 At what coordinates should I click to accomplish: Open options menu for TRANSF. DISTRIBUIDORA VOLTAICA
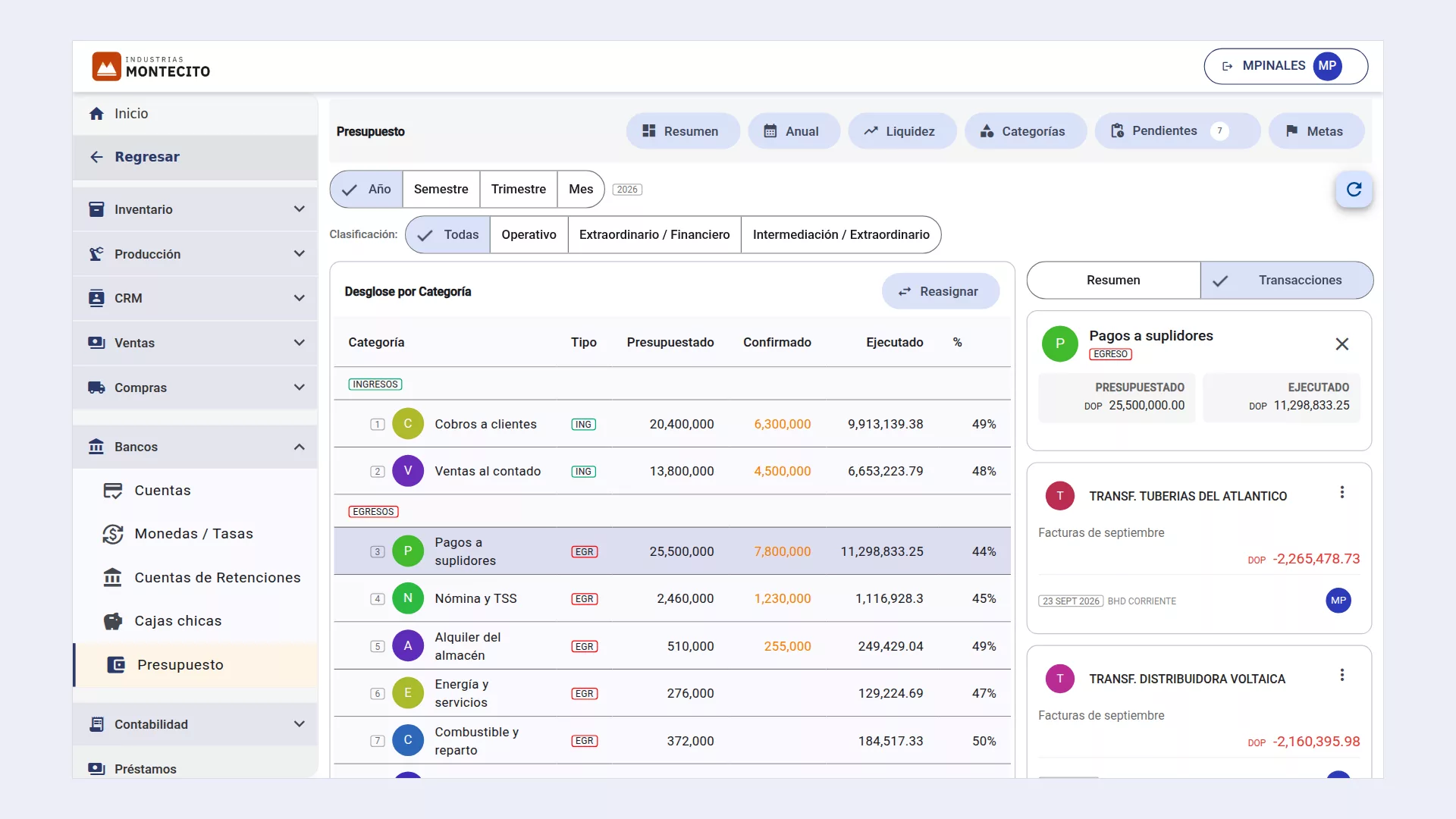[x=1341, y=676]
